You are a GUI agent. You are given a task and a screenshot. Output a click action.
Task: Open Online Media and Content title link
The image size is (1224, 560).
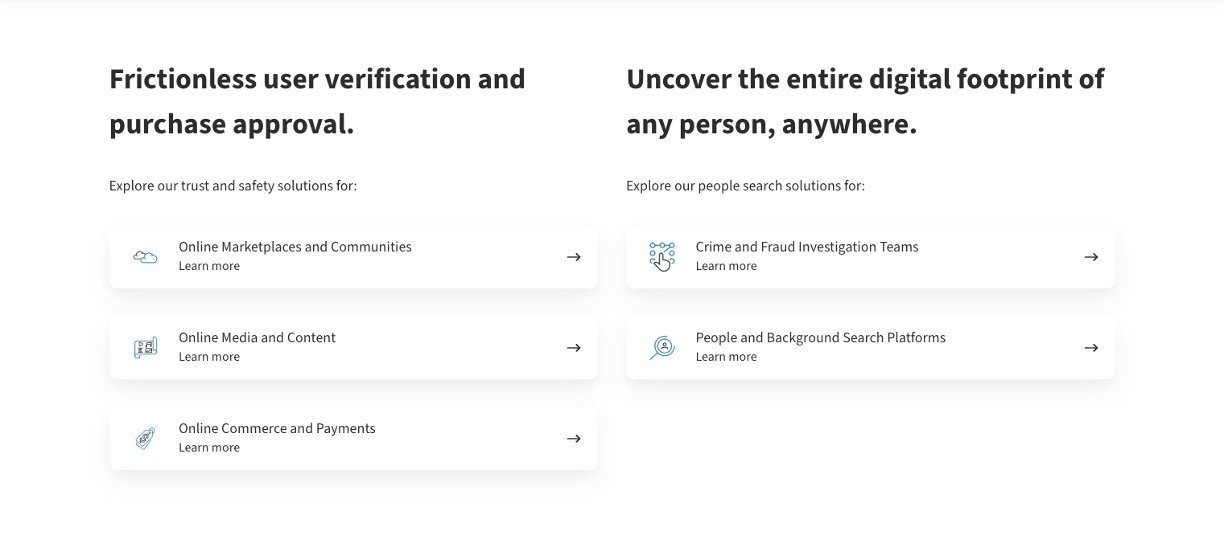257,338
